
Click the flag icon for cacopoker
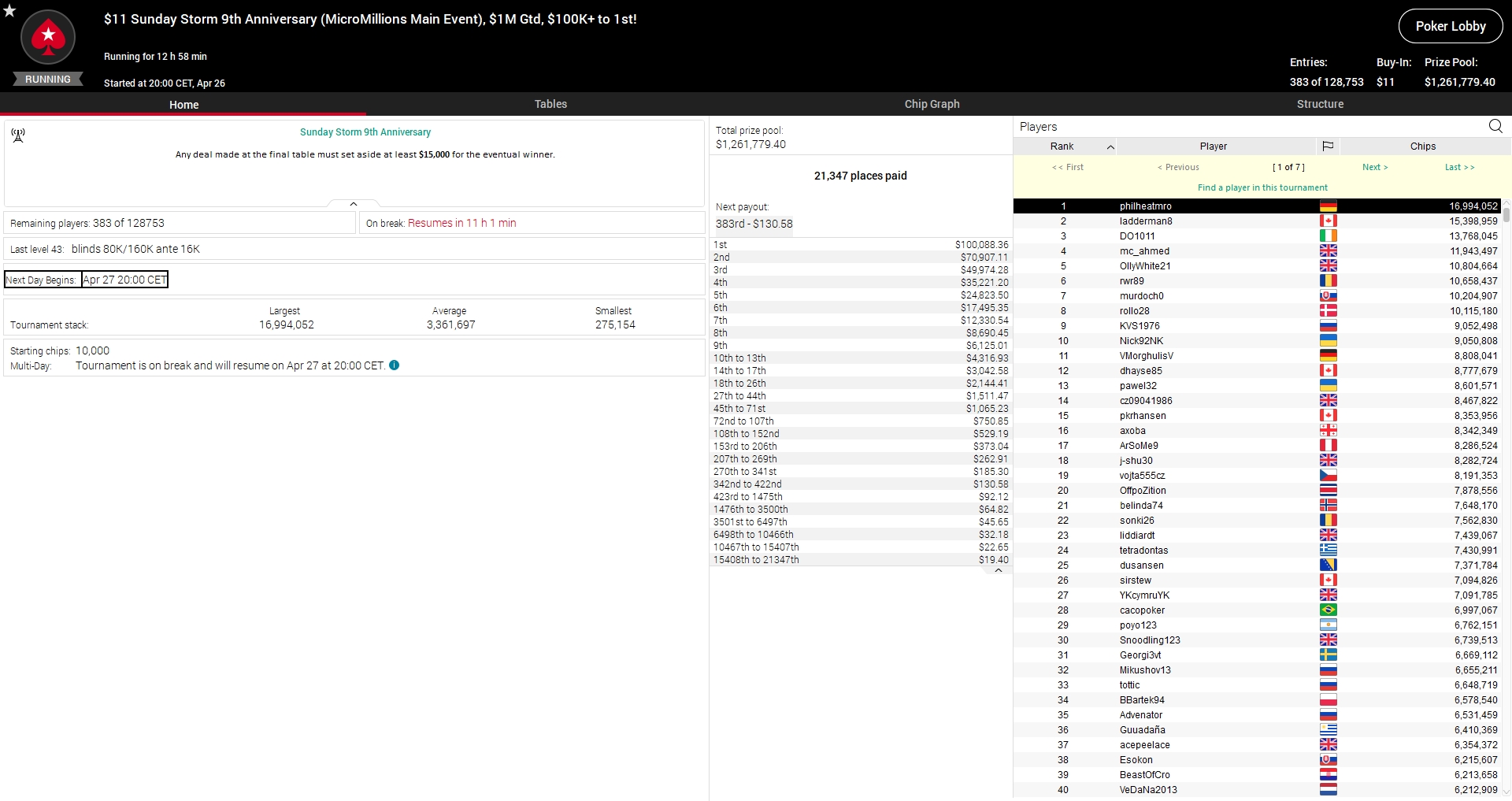[1328, 610]
